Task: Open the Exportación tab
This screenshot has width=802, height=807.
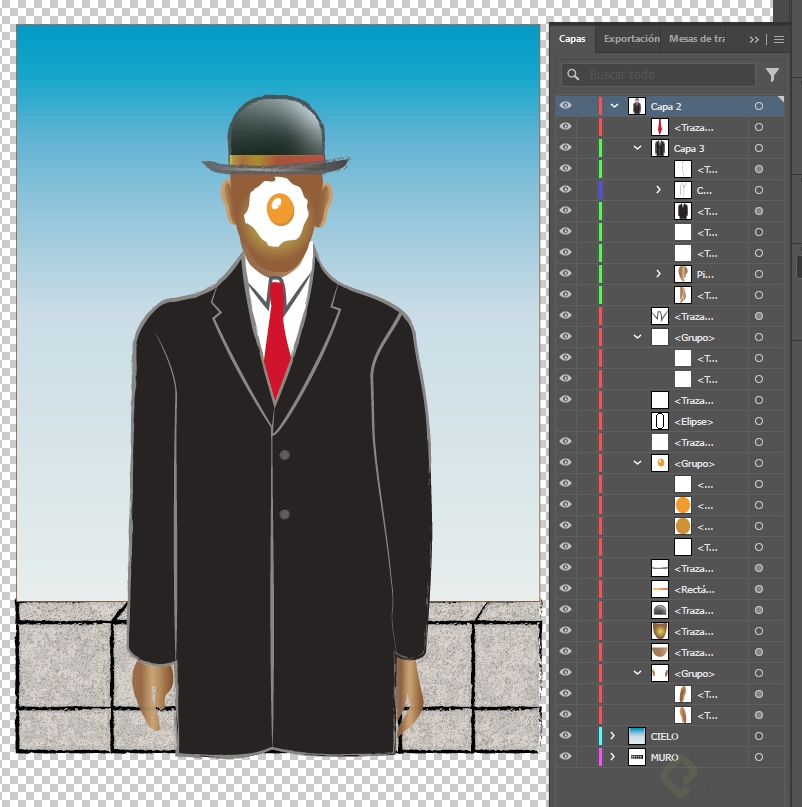Action: (631, 39)
